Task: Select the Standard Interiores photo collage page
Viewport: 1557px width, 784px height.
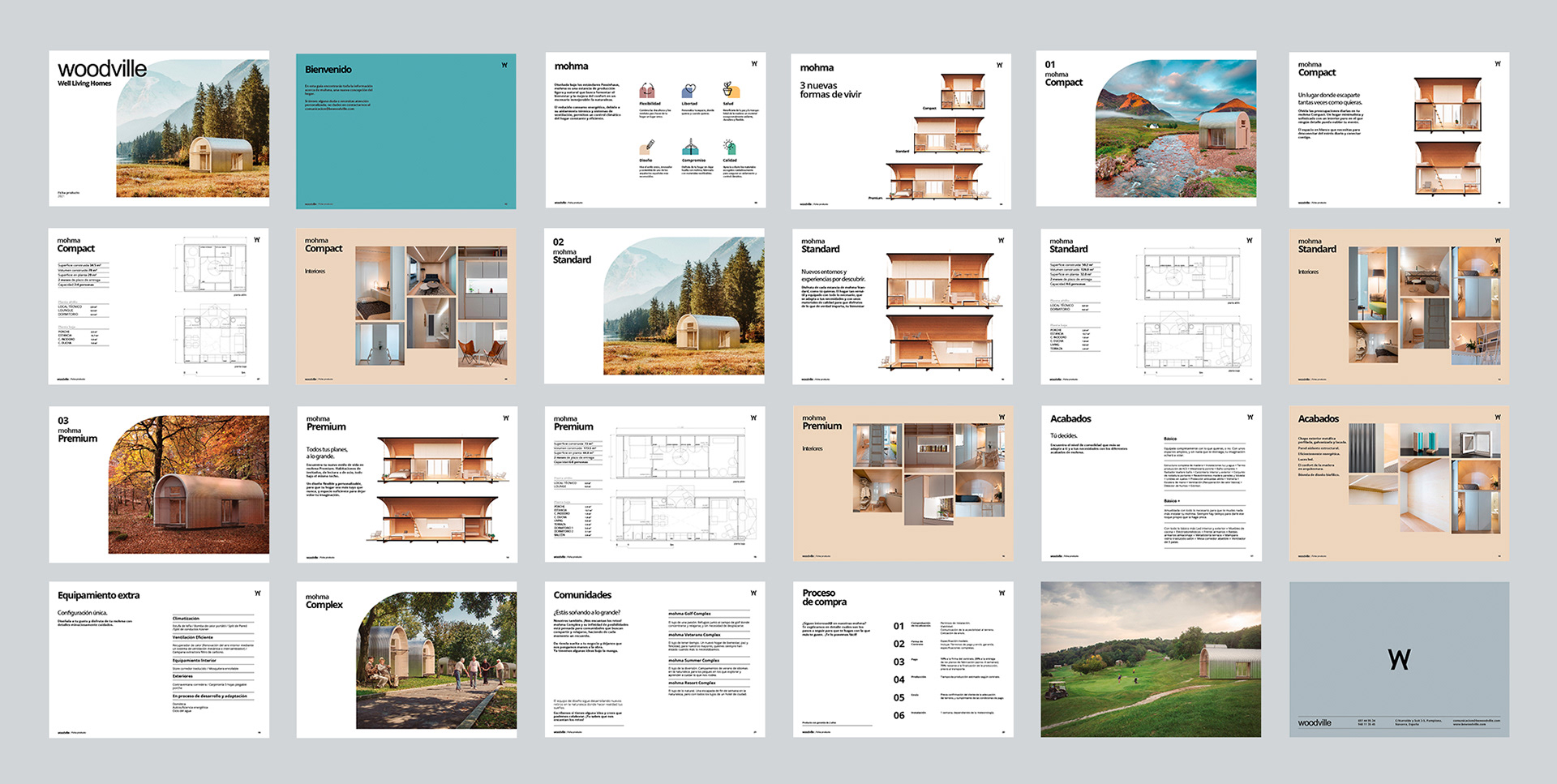Action: pyautogui.click(x=1399, y=306)
